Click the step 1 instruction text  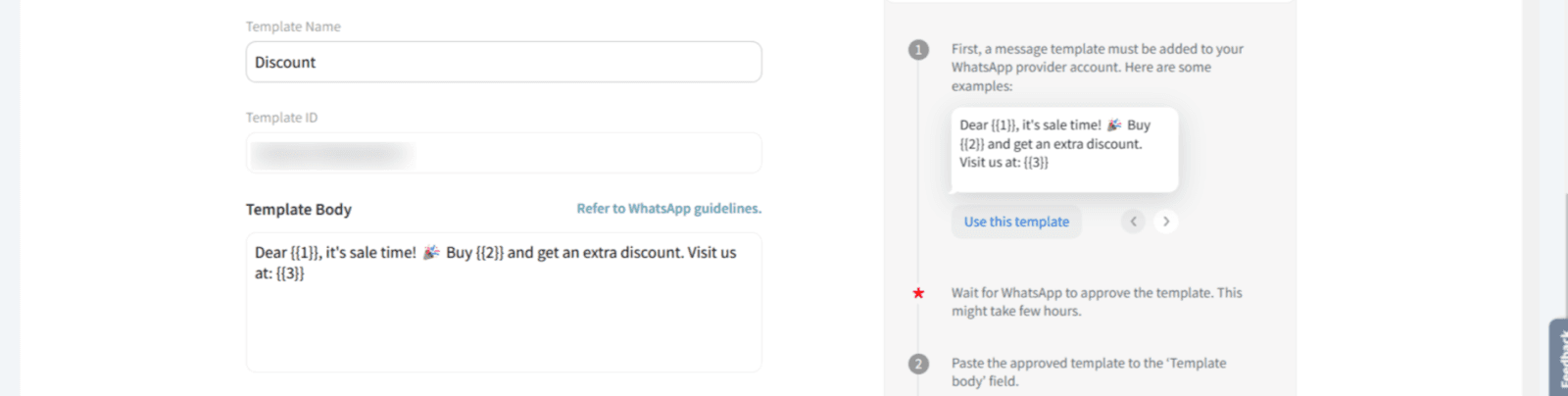pyautogui.click(x=1097, y=68)
